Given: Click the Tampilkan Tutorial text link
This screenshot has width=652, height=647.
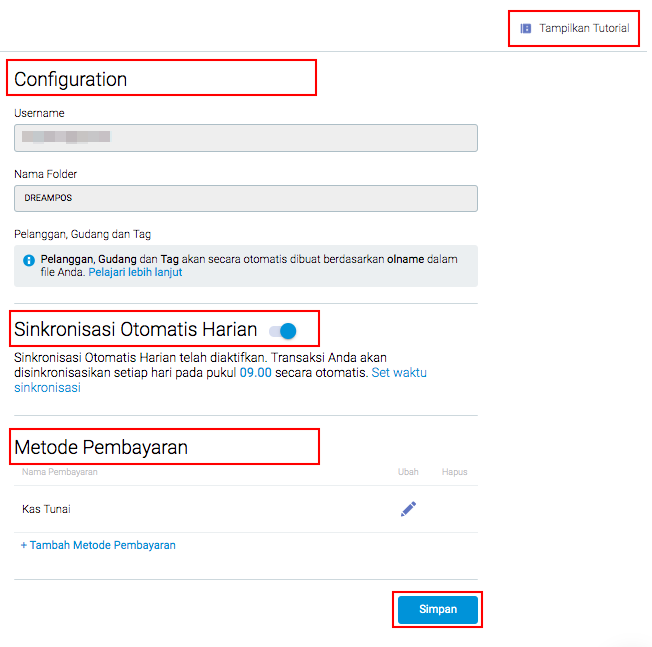Looking at the screenshot, I should pos(584,29).
